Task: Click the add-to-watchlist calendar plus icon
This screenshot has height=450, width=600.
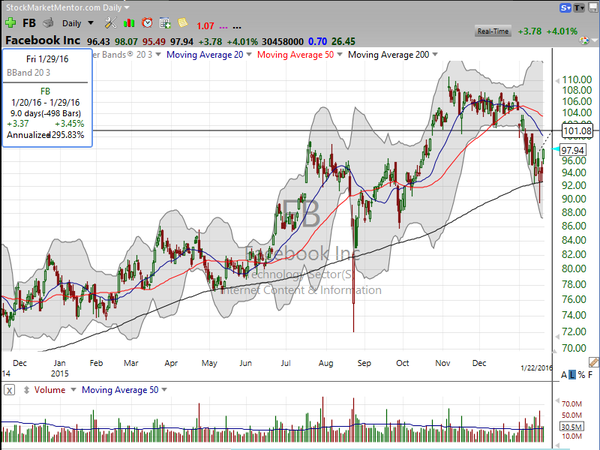Action: click(165, 23)
